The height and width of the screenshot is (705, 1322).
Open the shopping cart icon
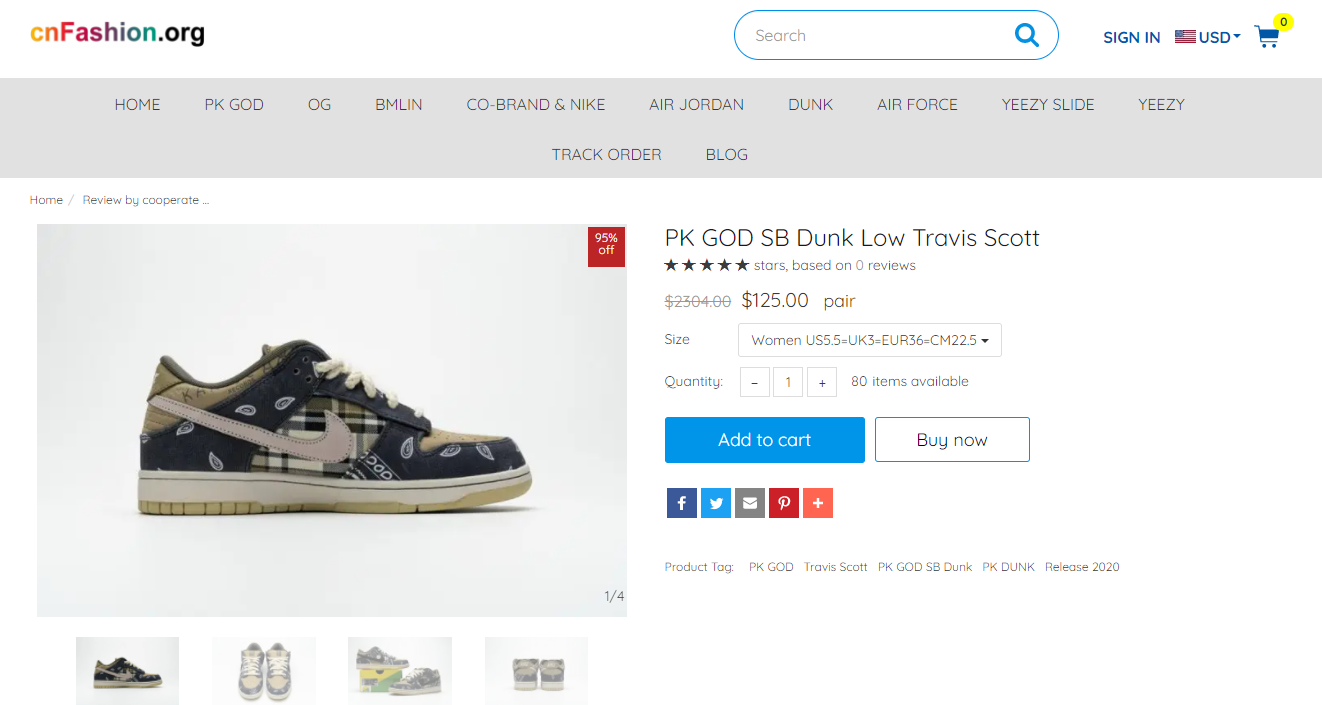[1267, 37]
